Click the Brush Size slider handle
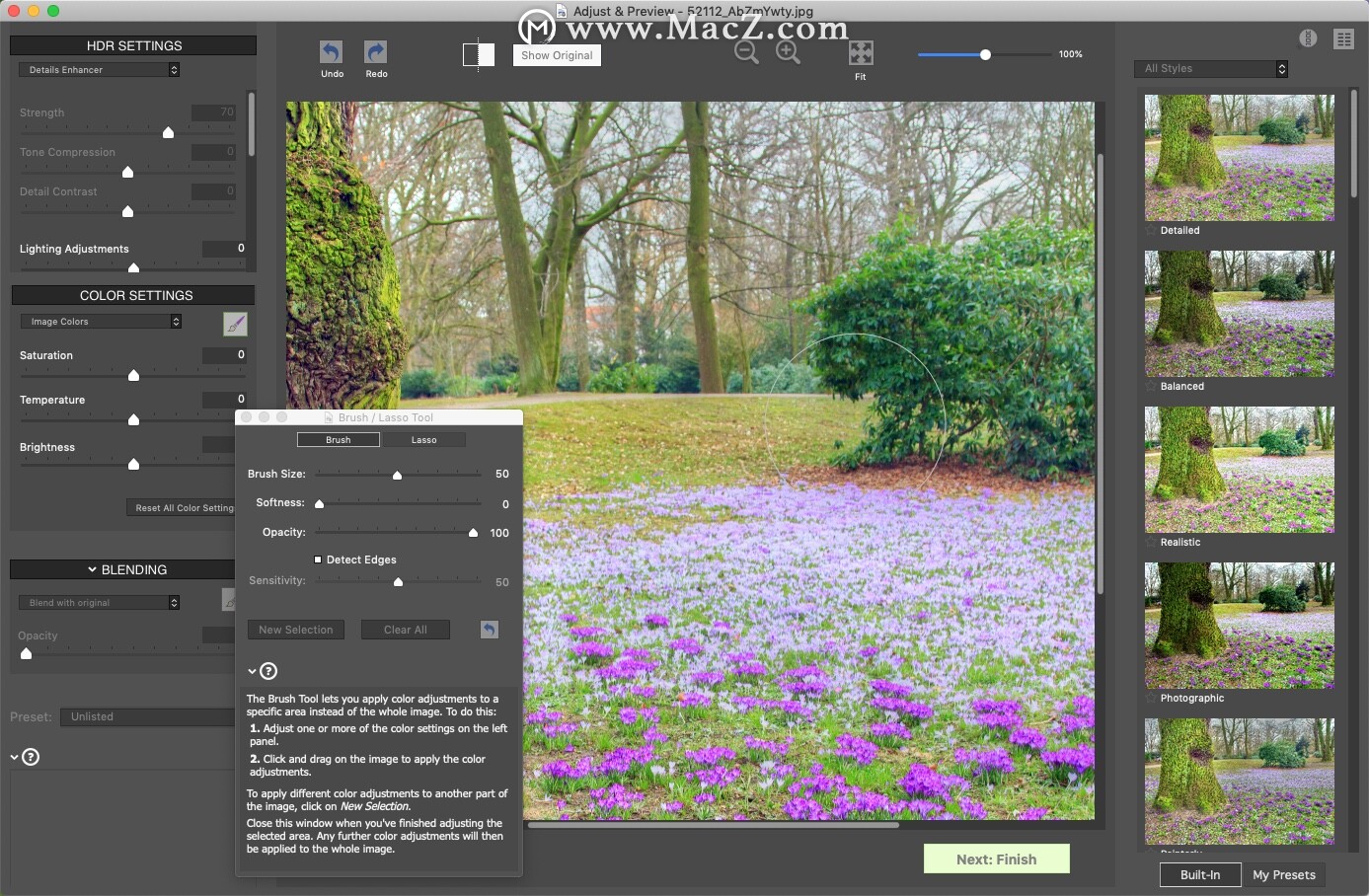 (397, 476)
